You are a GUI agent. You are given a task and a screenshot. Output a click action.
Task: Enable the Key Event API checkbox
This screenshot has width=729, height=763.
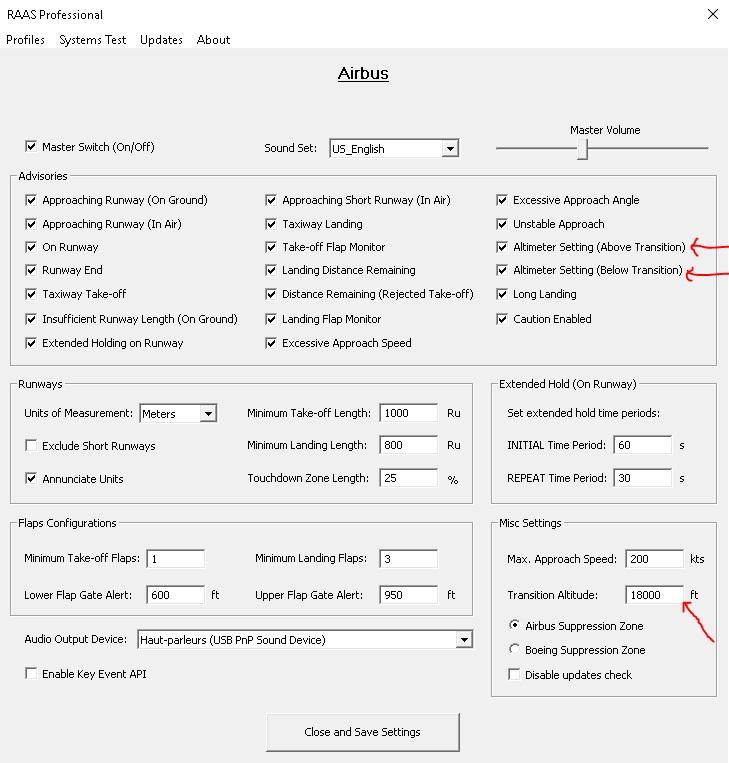(31, 673)
